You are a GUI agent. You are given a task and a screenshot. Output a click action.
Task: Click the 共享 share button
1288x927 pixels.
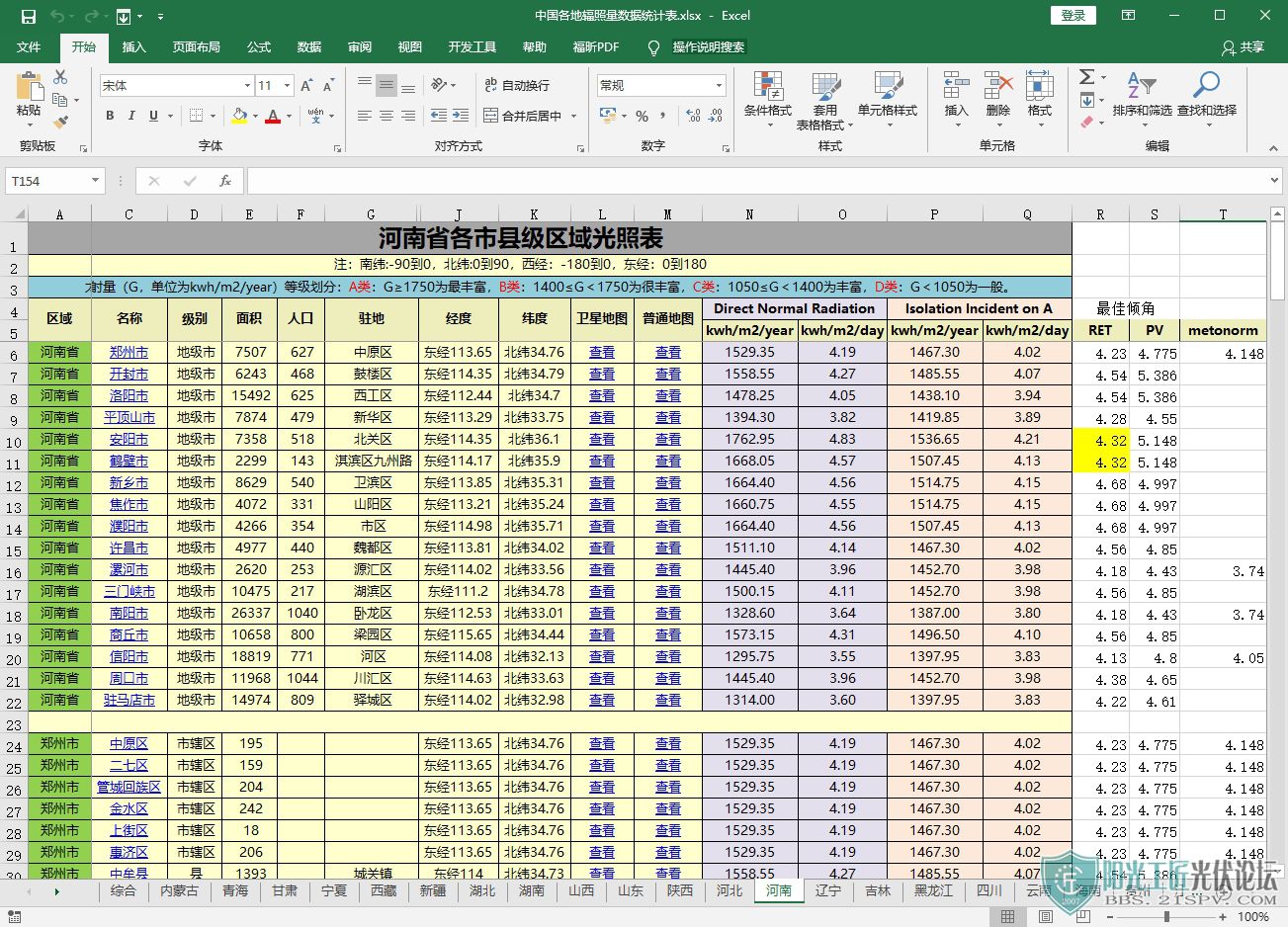pos(1243,46)
